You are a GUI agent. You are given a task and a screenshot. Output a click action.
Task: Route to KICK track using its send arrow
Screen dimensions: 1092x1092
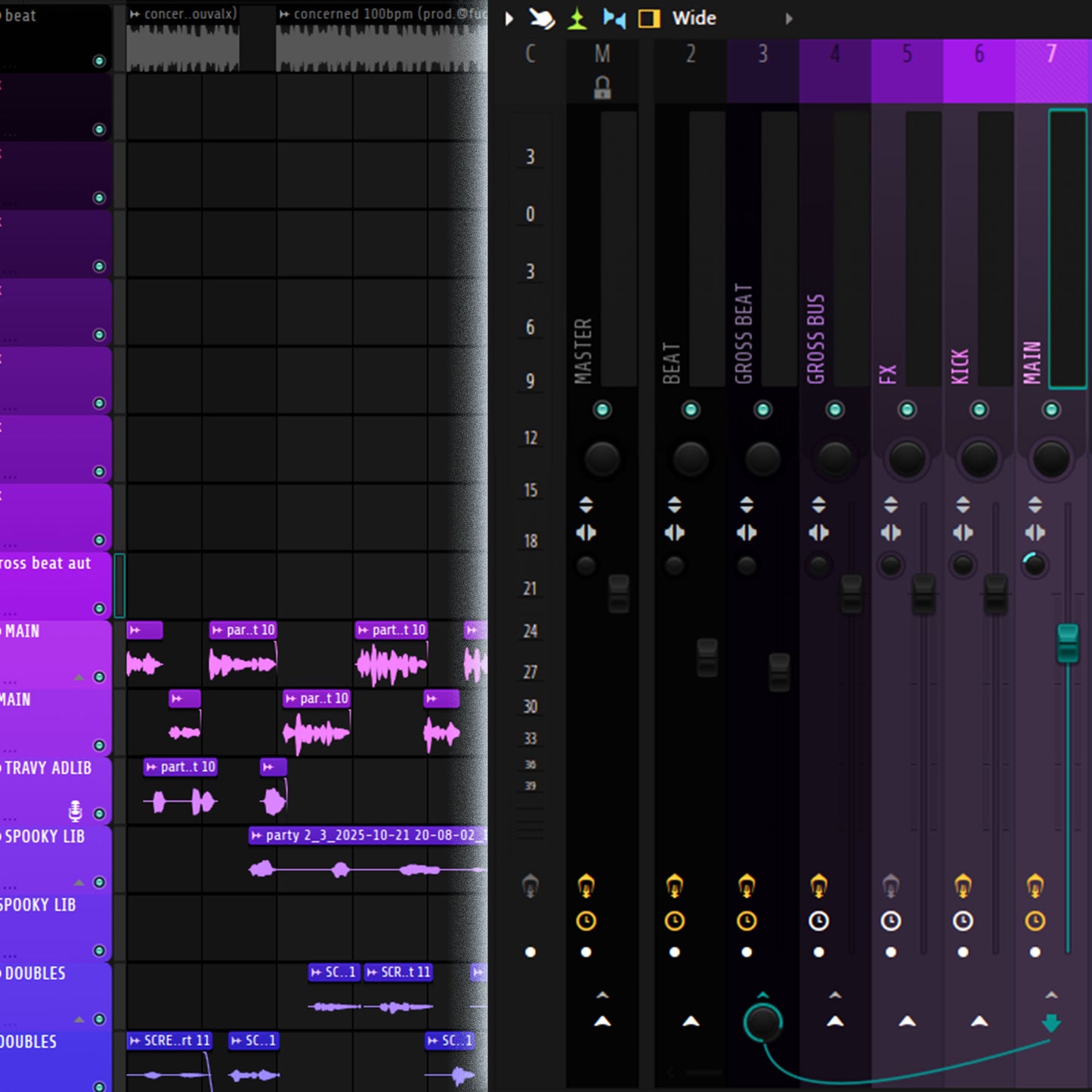(x=979, y=1022)
